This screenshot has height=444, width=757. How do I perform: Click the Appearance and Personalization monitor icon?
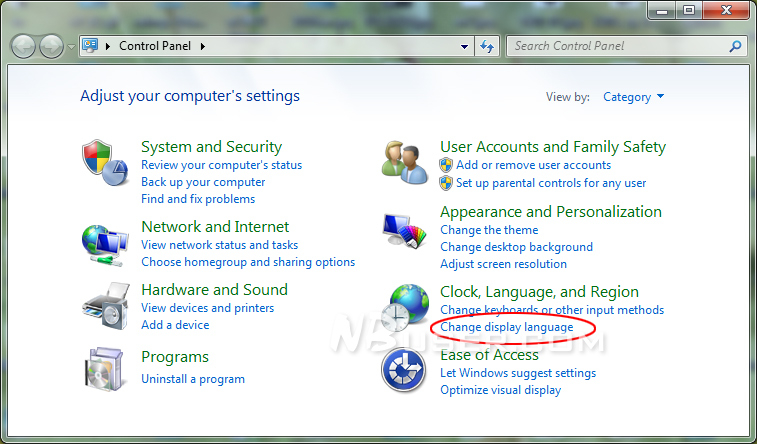click(405, 231)
